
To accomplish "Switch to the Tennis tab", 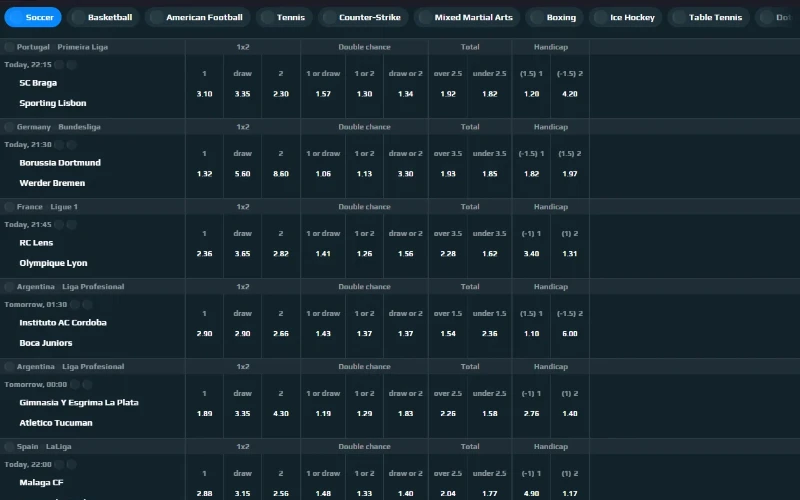I will (x=284, y=17).
